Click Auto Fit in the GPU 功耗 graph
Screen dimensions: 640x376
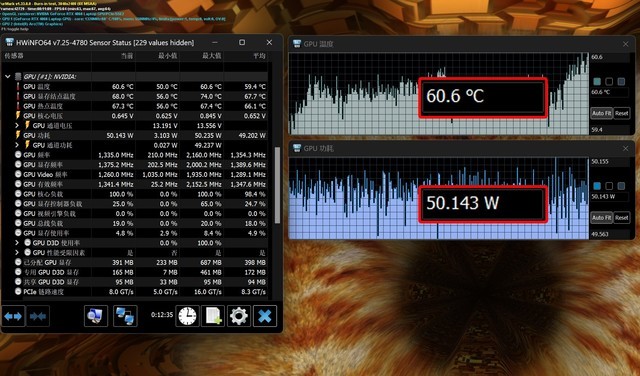coord(602,218)
